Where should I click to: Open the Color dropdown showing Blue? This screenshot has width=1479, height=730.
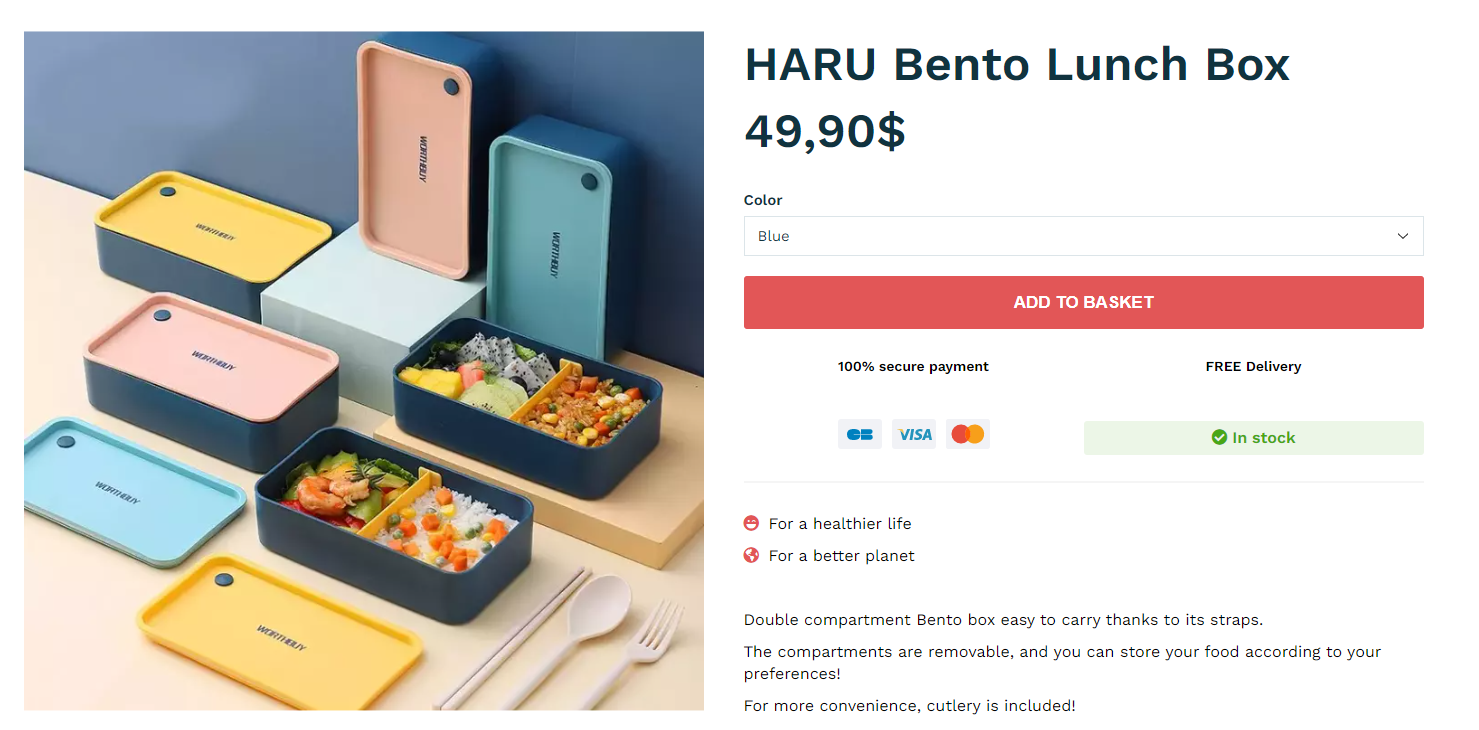click(x=1083, y=236)
